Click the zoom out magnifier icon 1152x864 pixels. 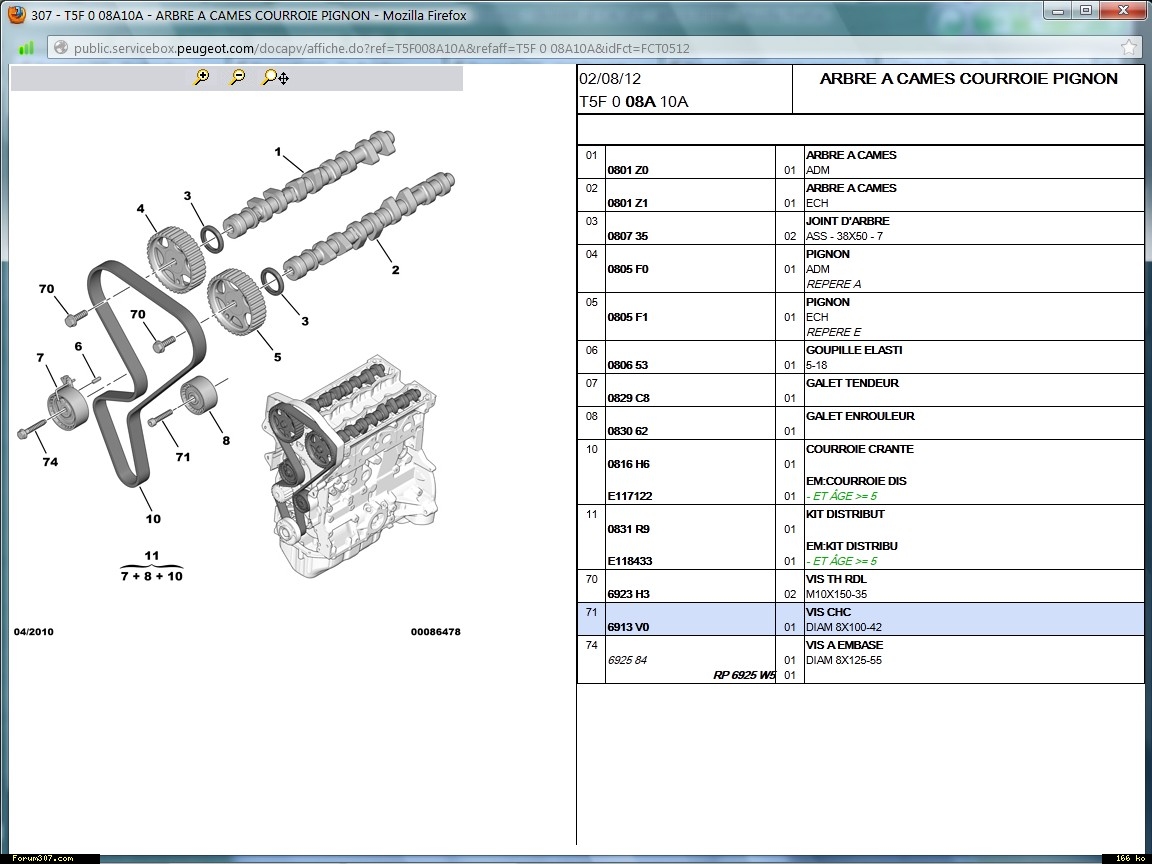click(237, 77)
